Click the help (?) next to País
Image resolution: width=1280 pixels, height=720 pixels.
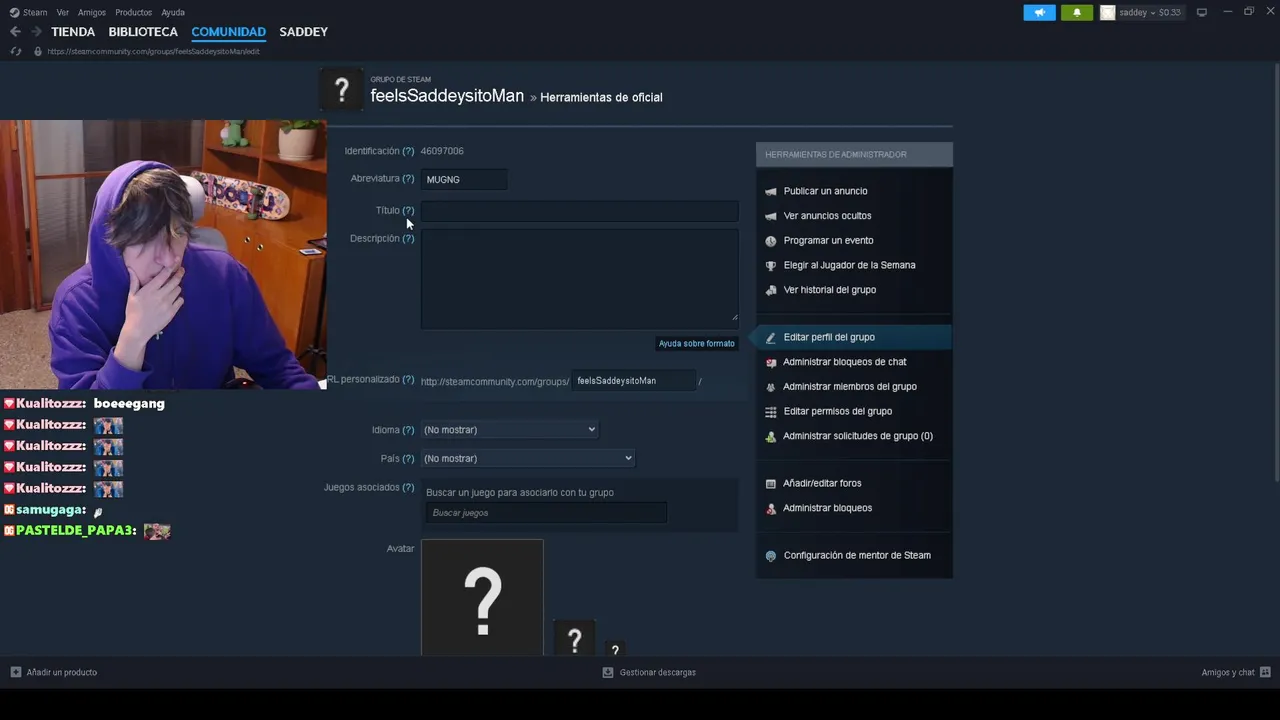tap(408, 458)
